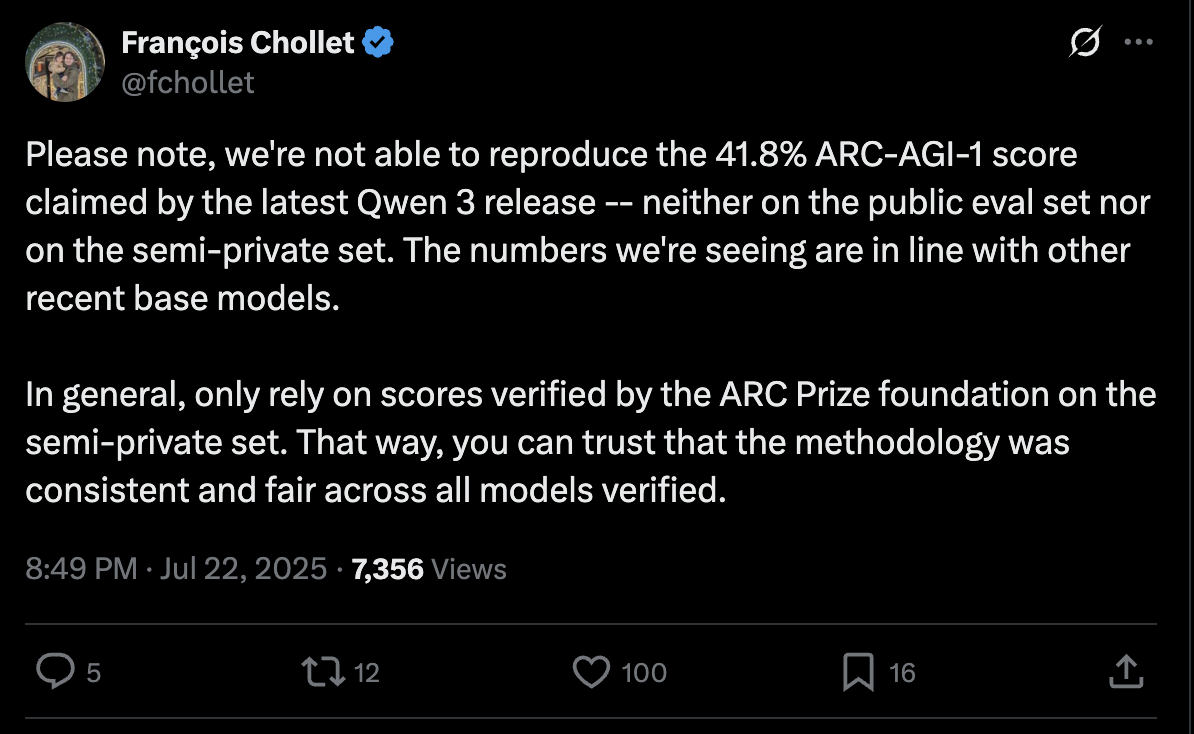The width and height of the screenshot is (1194, 734).
Task: Repost using the retweet arrows icon
Action: [x=324, y=672]
